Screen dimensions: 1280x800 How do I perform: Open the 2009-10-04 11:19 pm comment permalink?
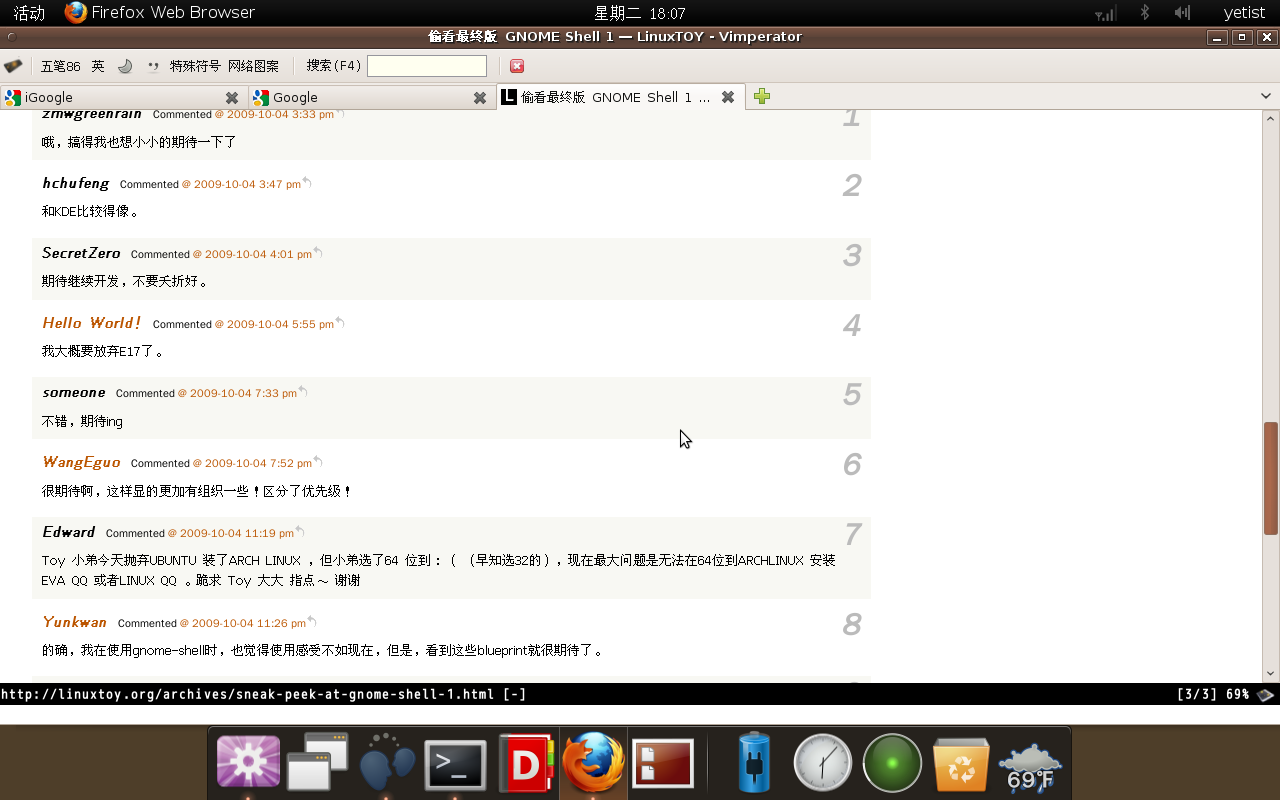point(231,533)
